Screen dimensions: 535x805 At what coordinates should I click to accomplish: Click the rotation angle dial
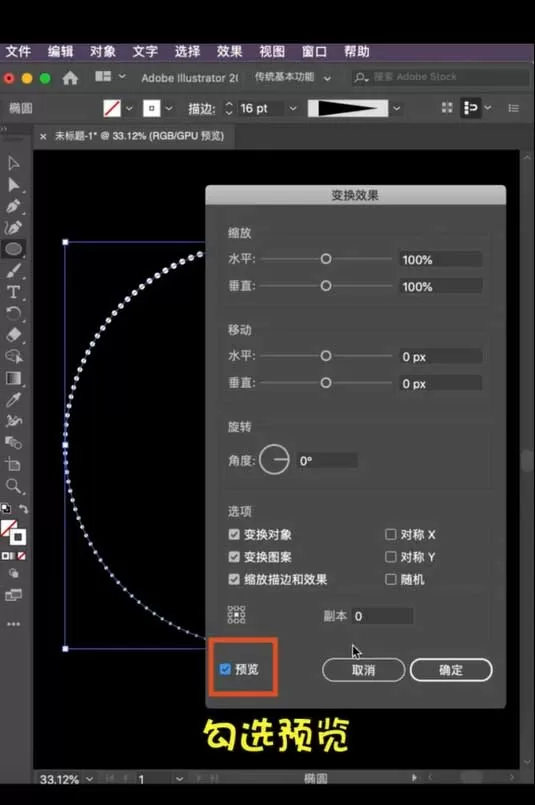click(x=274, y=459)
